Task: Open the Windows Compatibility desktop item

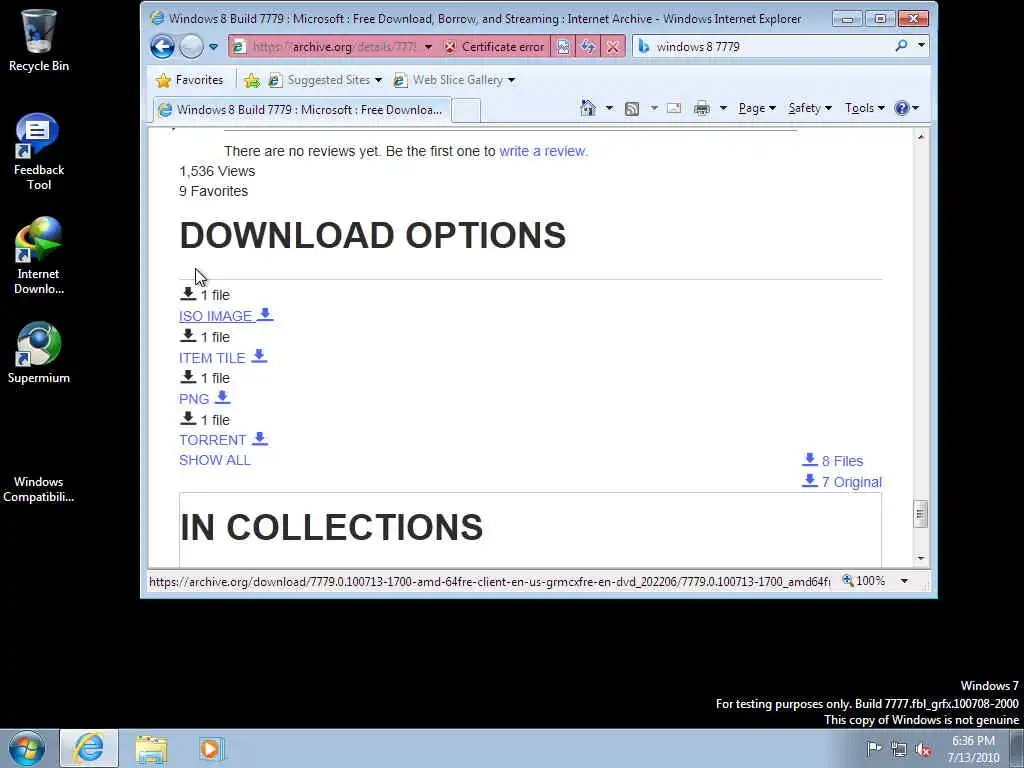Action: (x=39, y=488)
